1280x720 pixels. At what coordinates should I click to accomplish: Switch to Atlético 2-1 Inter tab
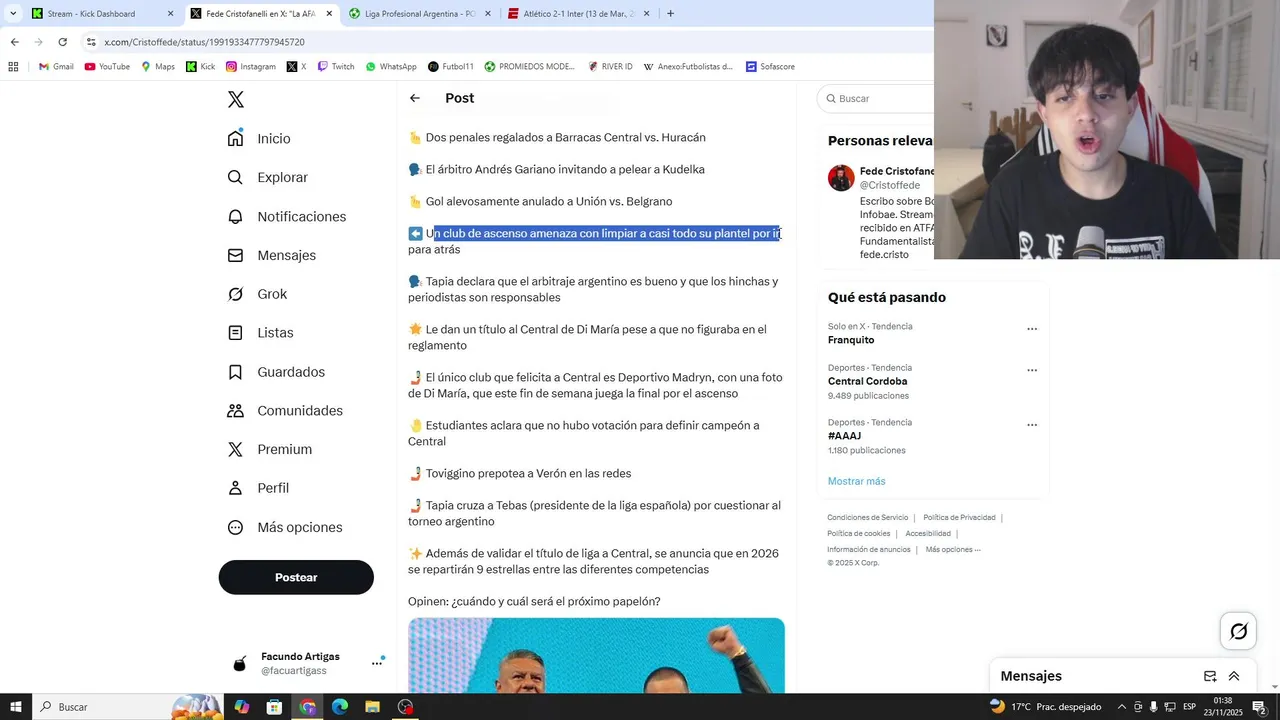[578, 14]
